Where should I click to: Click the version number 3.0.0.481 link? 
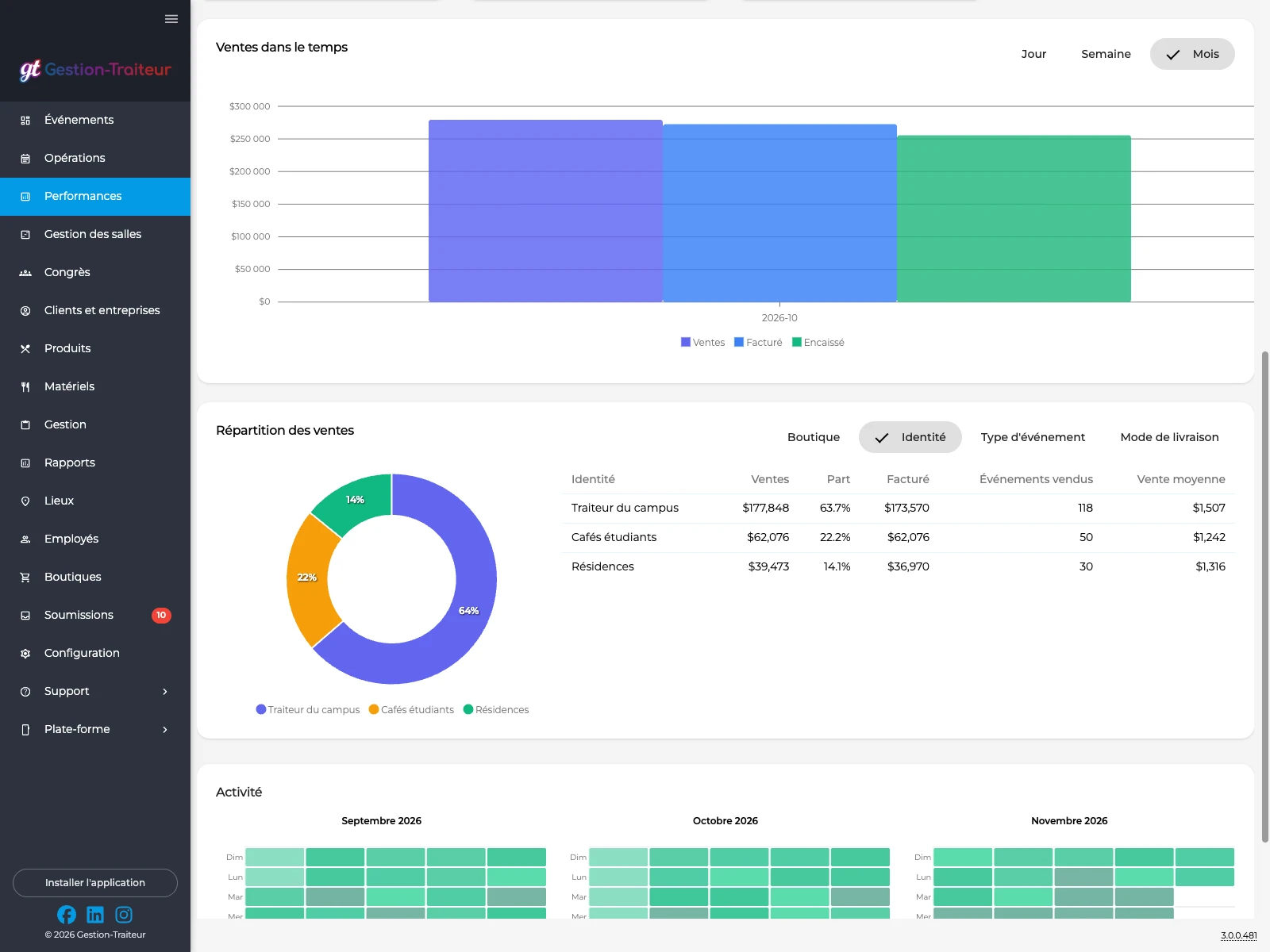(1238, 935)
